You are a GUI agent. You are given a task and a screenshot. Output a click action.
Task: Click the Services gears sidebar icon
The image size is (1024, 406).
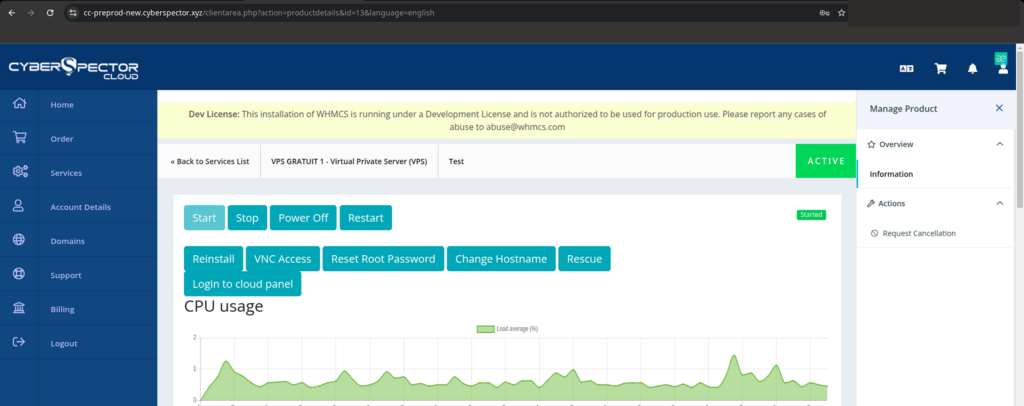pos(20,172)
